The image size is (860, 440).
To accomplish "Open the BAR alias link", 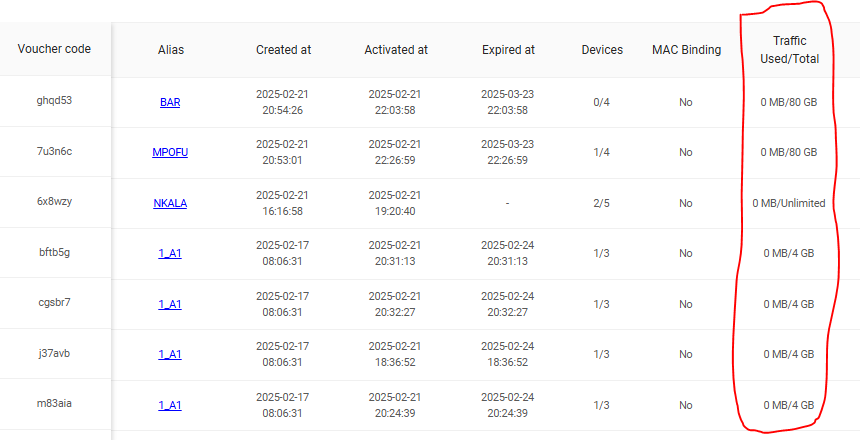I will tap(170, 103).
